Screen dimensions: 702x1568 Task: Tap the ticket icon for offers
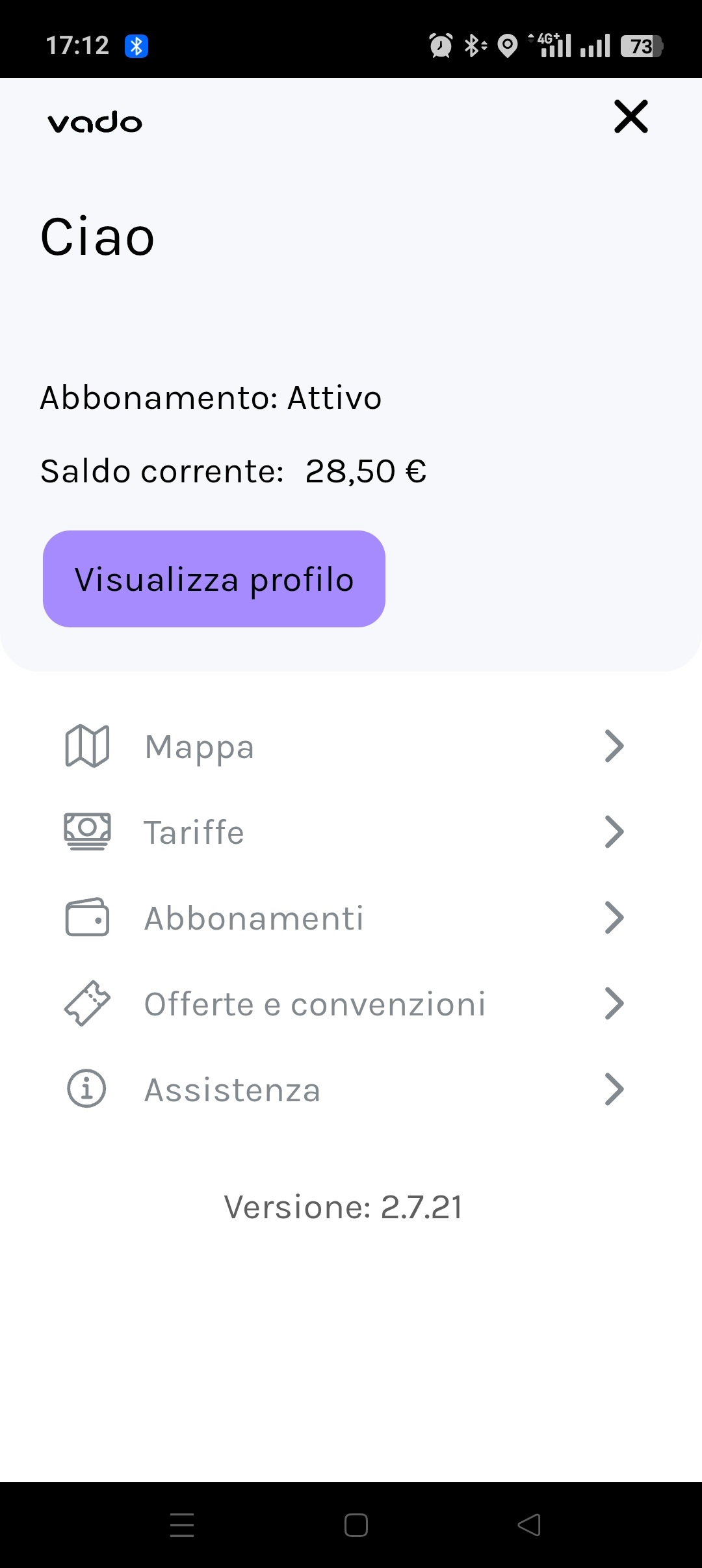(x=87, y=1003)
